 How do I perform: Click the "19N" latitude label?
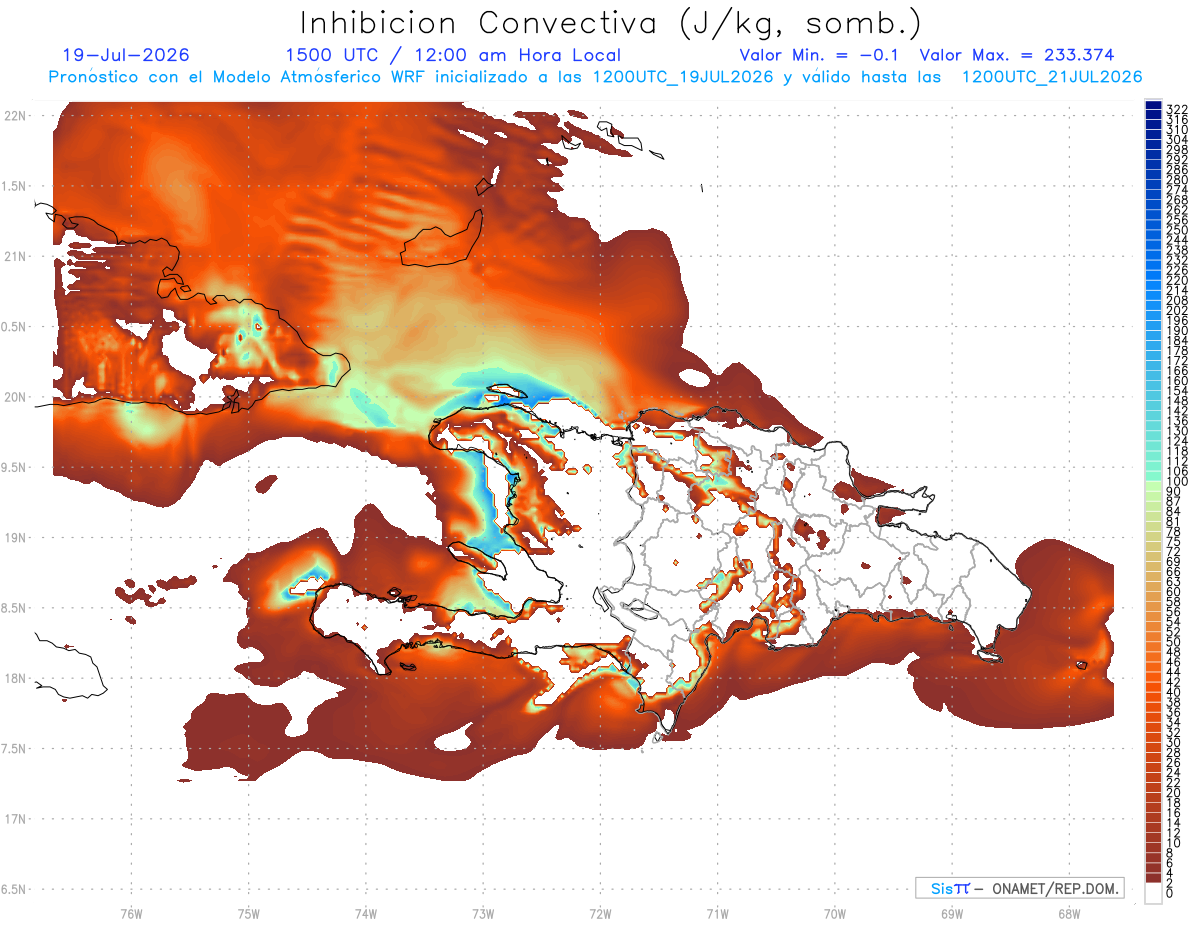[x=17, y=538]
